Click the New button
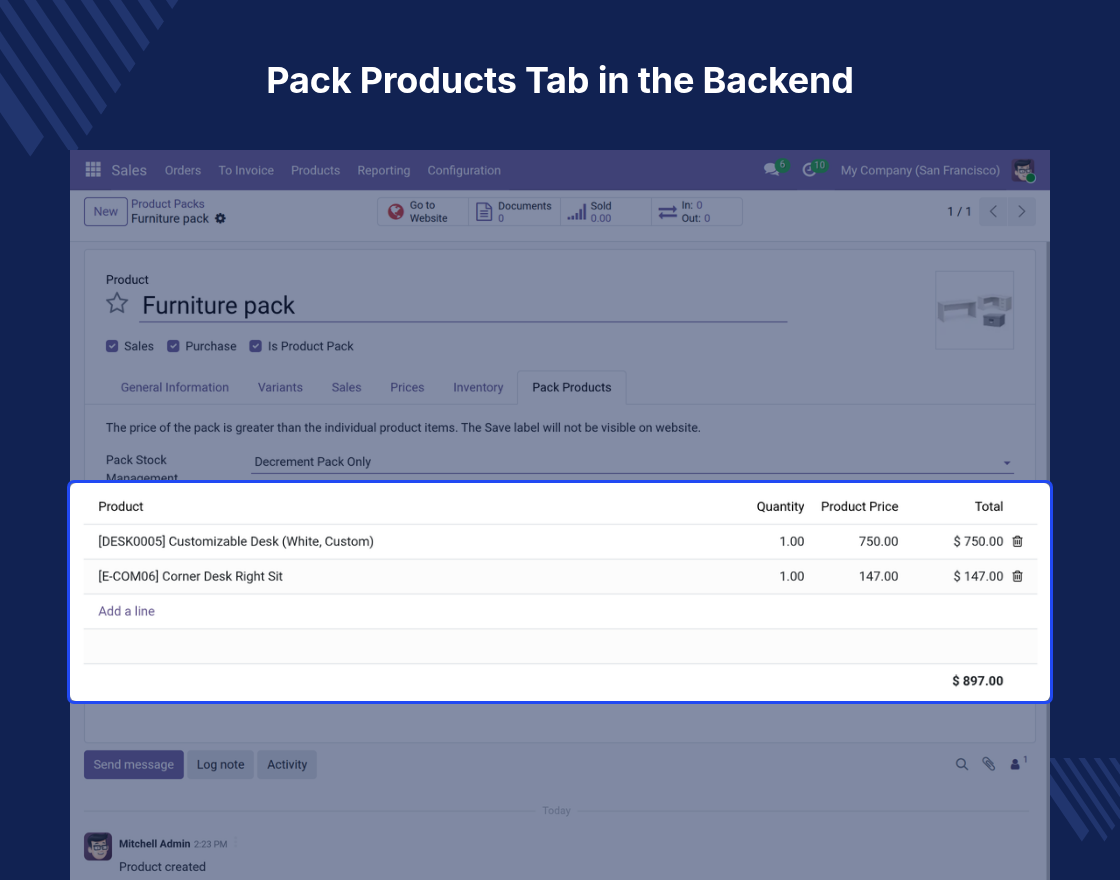The height and width of the screenshot is (880, 1120). click(106, 211)
